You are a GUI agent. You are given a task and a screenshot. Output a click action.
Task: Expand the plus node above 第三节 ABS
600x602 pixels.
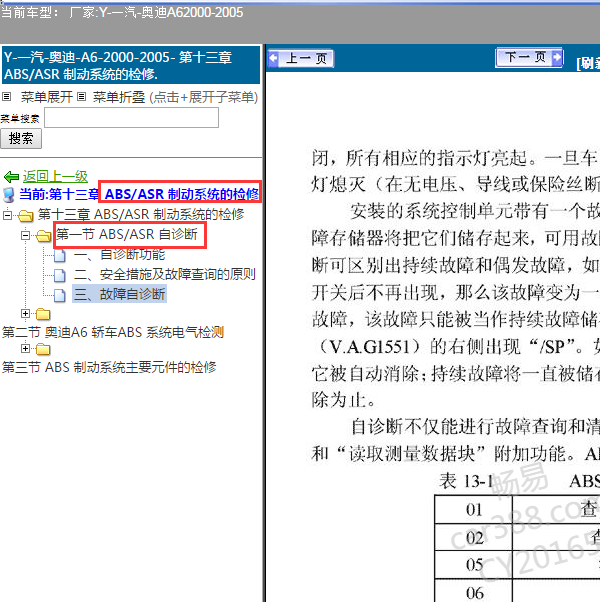coord(25,348)
